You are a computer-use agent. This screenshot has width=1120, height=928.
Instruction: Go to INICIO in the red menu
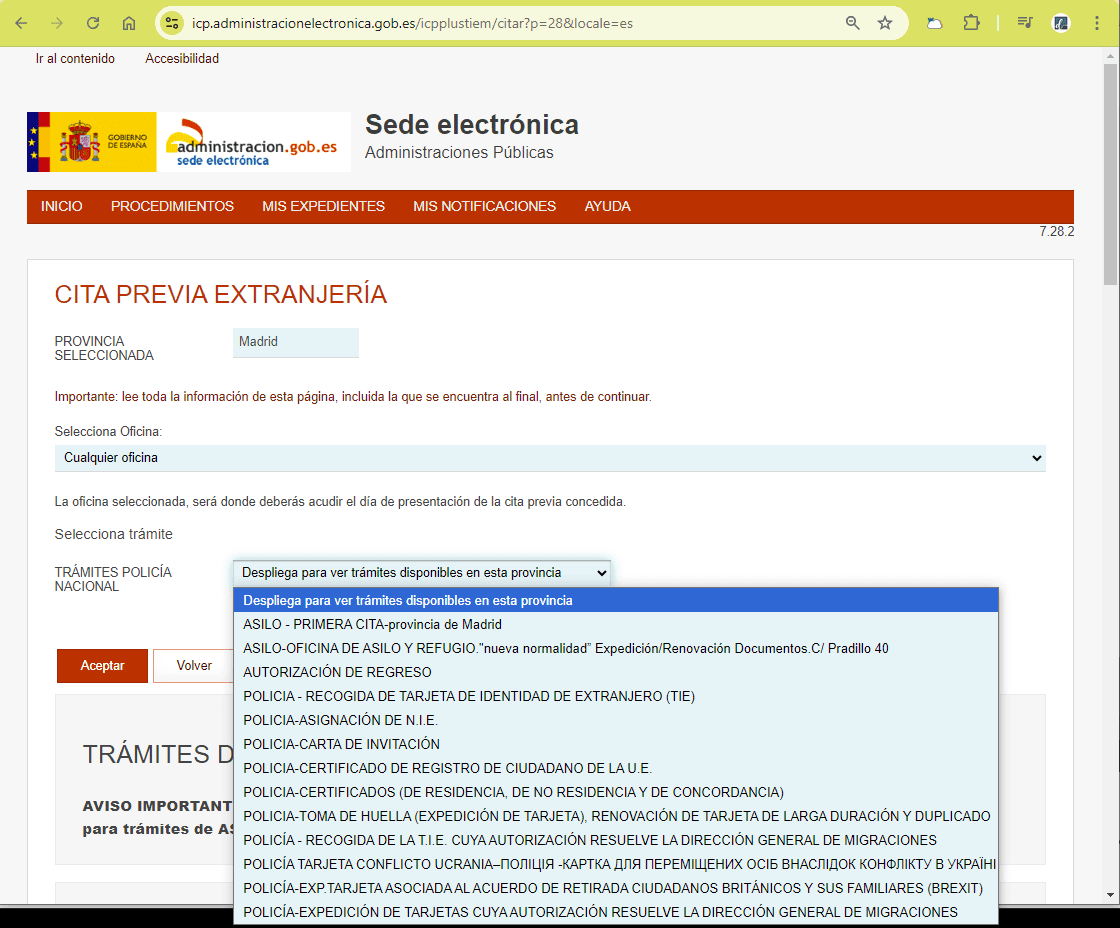(x=61, y=206)
